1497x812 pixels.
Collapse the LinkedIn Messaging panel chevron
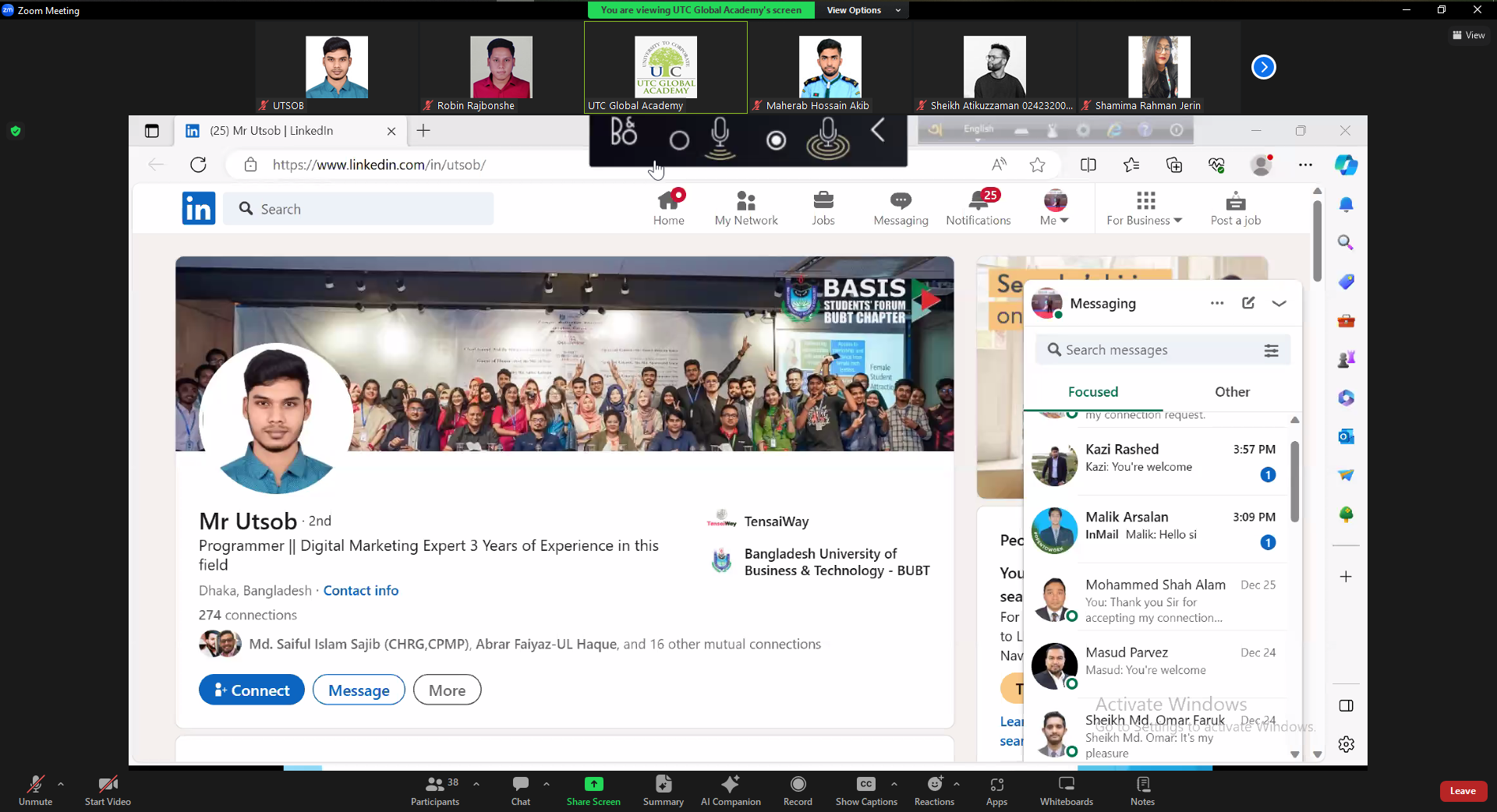click(1279, 303)
